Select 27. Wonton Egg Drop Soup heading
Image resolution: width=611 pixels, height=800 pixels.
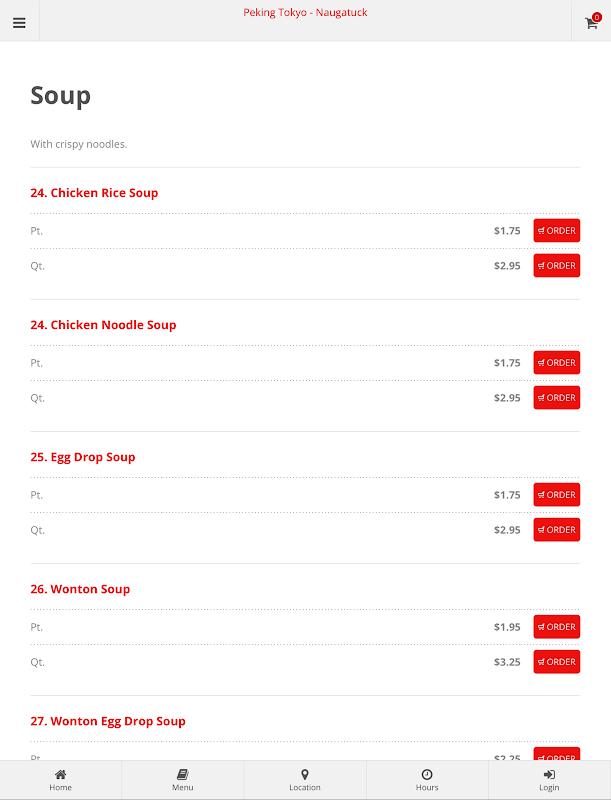pyautogui.click(x=108, y=721)
